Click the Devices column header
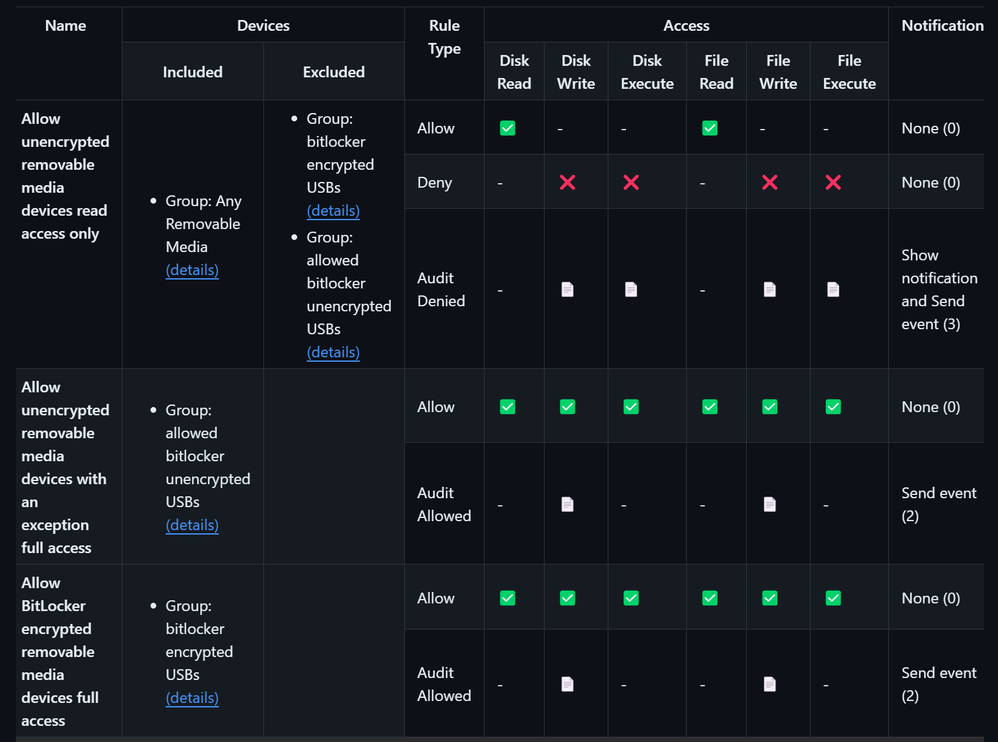Viewport: 998px width, 742px height. [x=263, y=25]
